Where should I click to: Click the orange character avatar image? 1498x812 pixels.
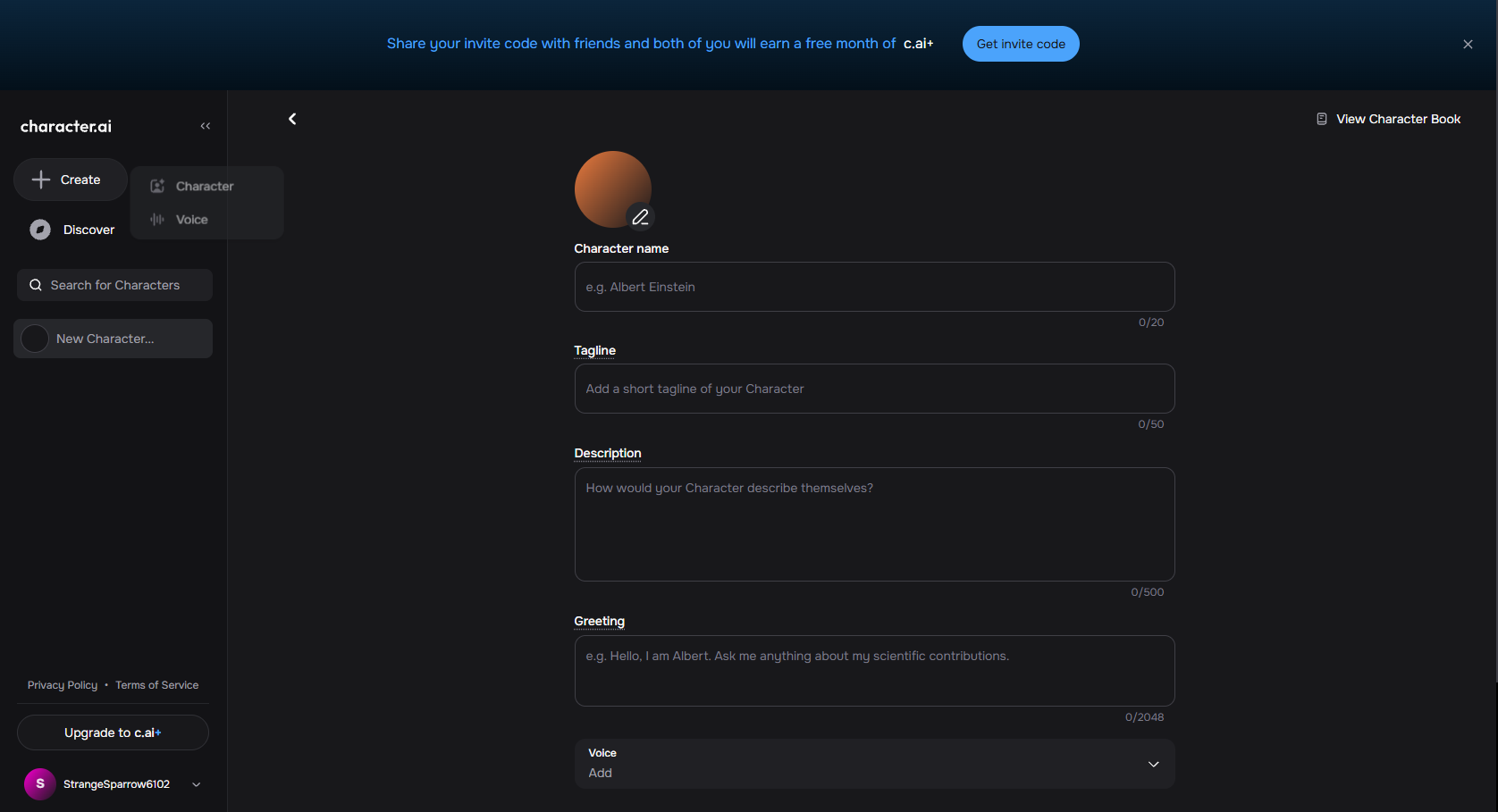point(612,188)
